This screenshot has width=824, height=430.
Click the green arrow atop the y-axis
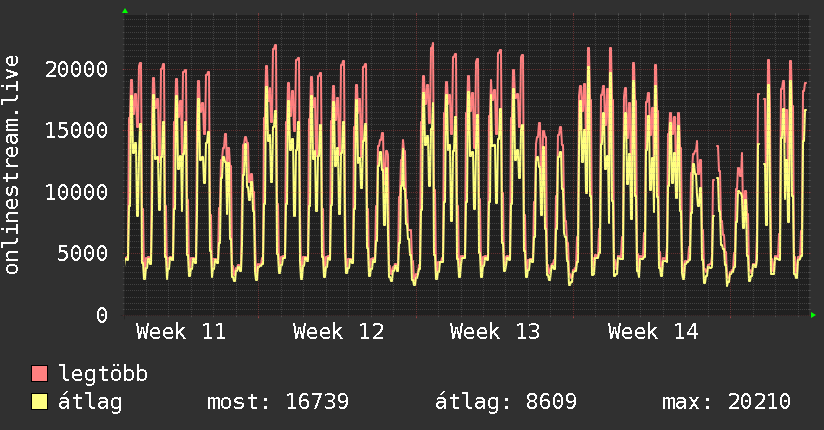tap(125, 11)
